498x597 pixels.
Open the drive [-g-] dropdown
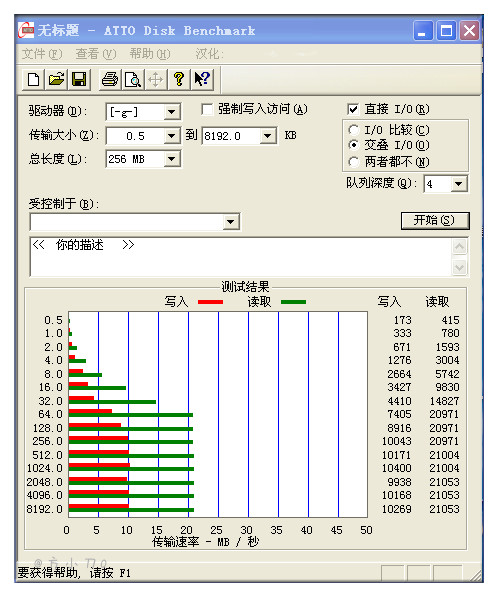point(172,112)
